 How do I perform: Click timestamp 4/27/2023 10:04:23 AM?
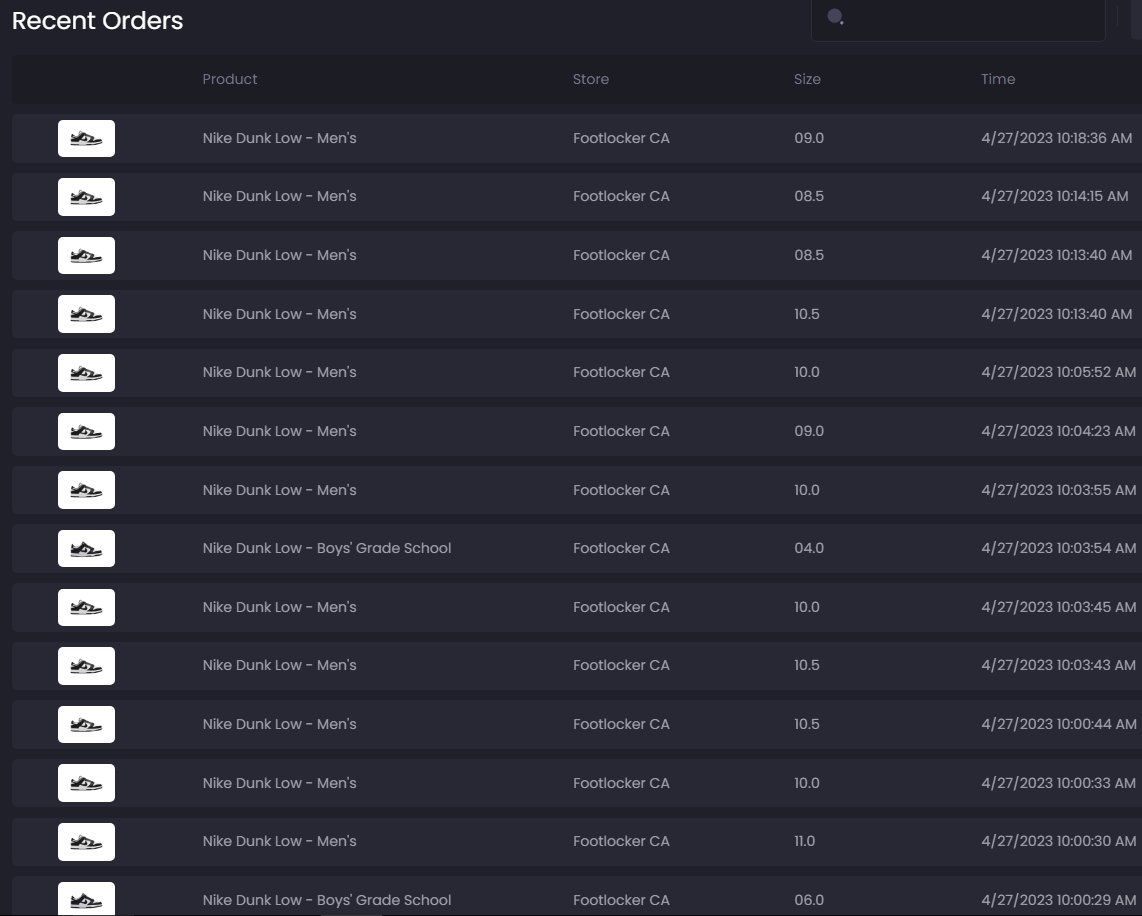click(x=1059, y=431)
